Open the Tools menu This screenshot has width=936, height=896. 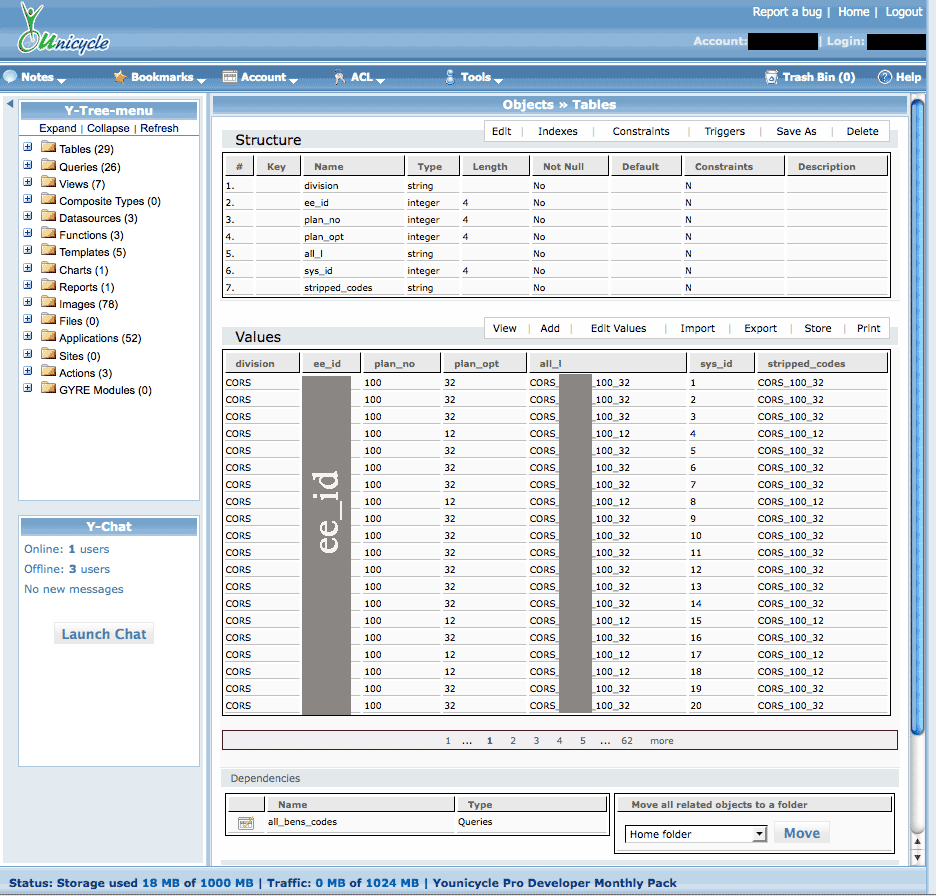[475, 77]
